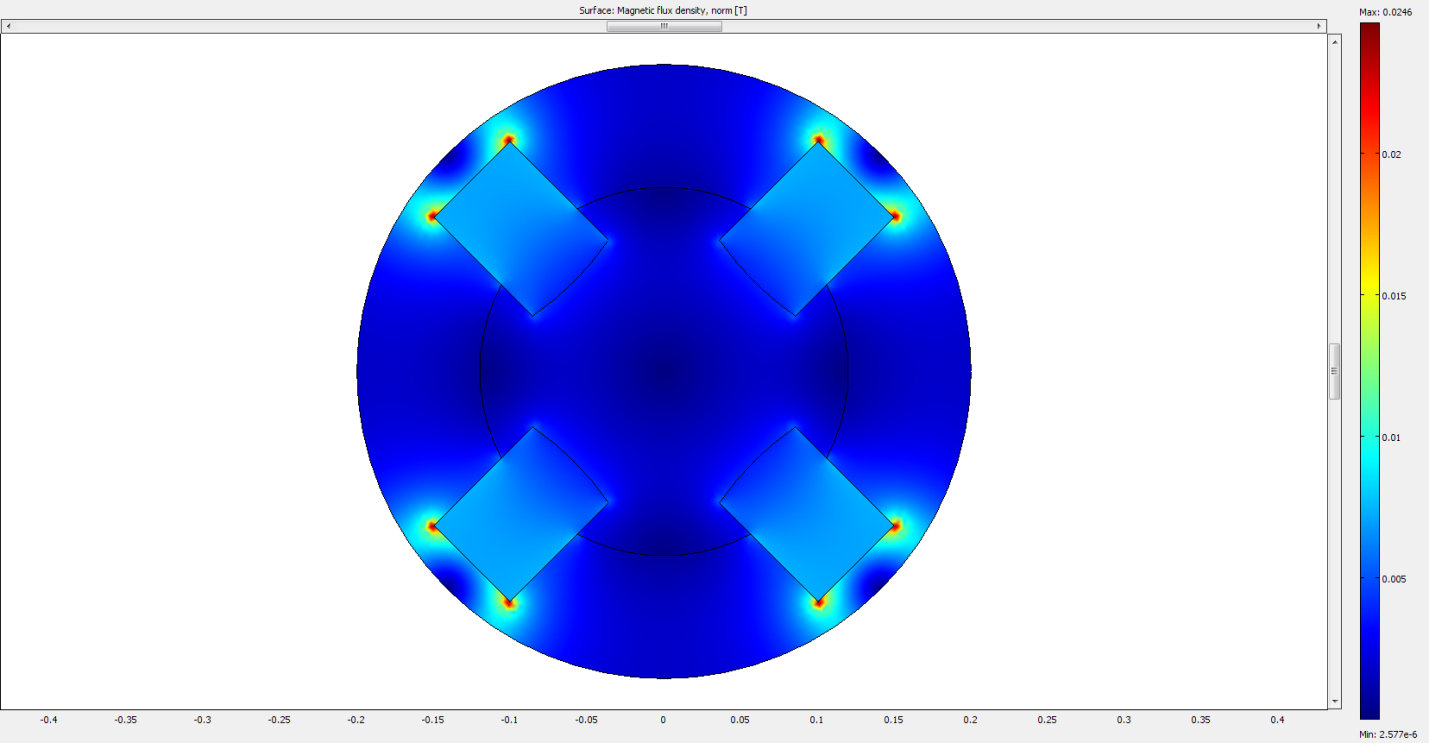Image resolution: width=1429 pixels, height=743 pixels.
Task: Click the vertical scrollbar thumb
Action: pyautogui.click(x=1334, y=371)
